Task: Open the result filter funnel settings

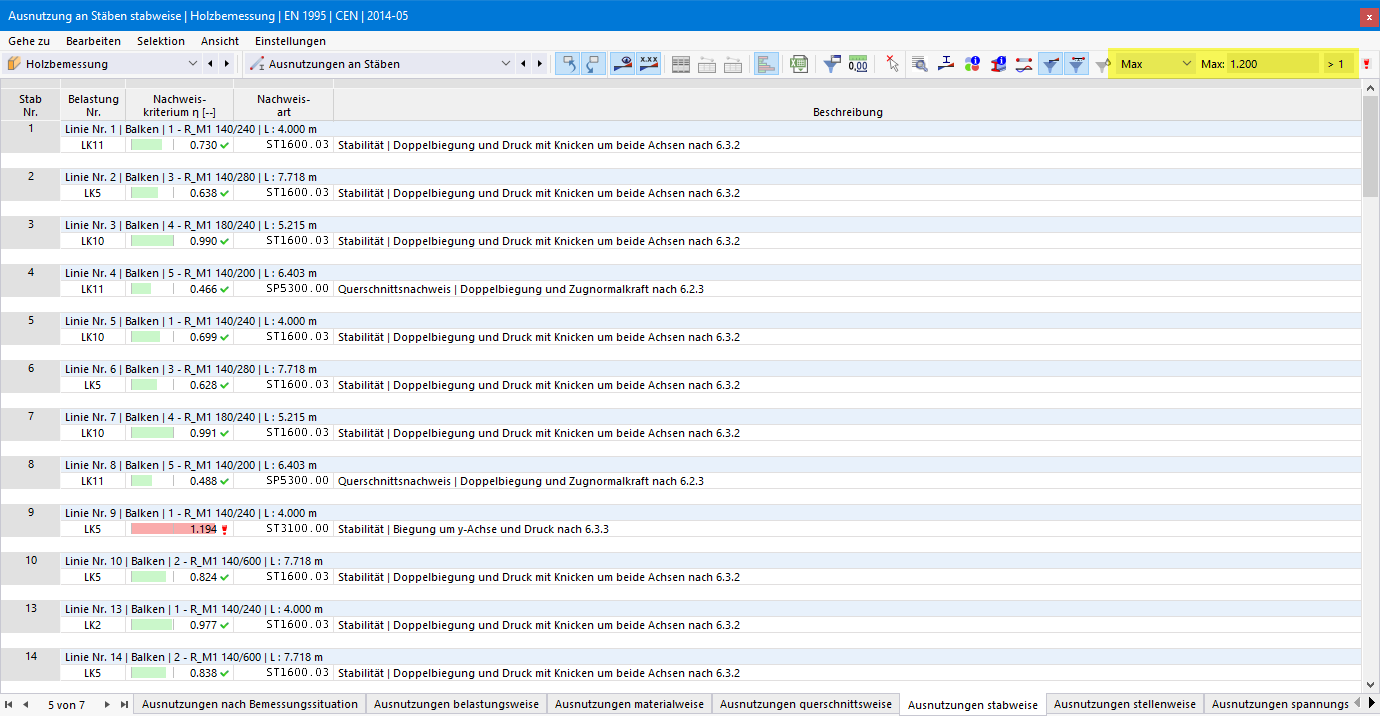Action: [x=832, y=64]
